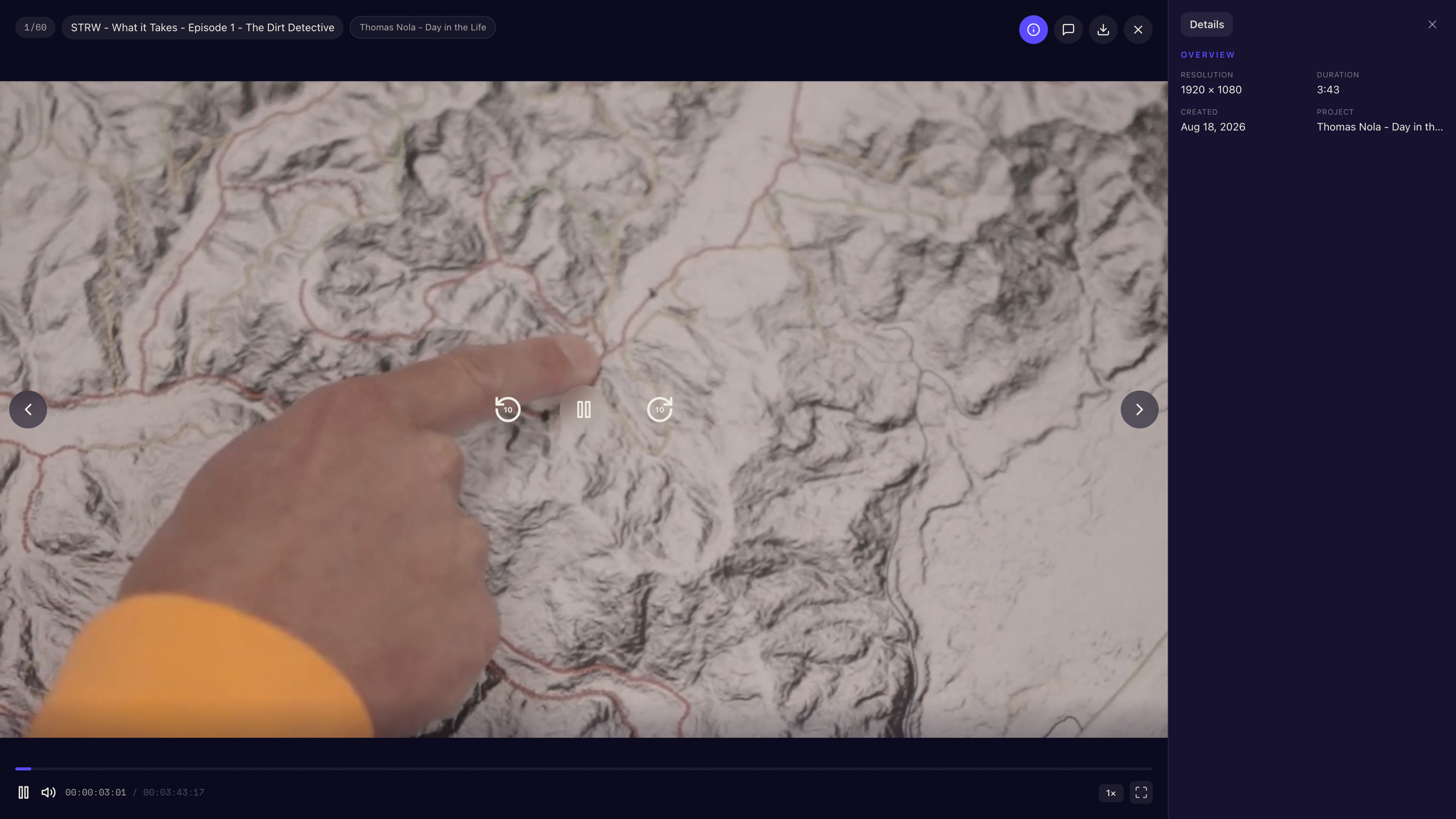The height and width of the screenshot is (819, 1456).
Task: Click the 1920 × 1080 resolution value
Action: tap(1211, 90)
